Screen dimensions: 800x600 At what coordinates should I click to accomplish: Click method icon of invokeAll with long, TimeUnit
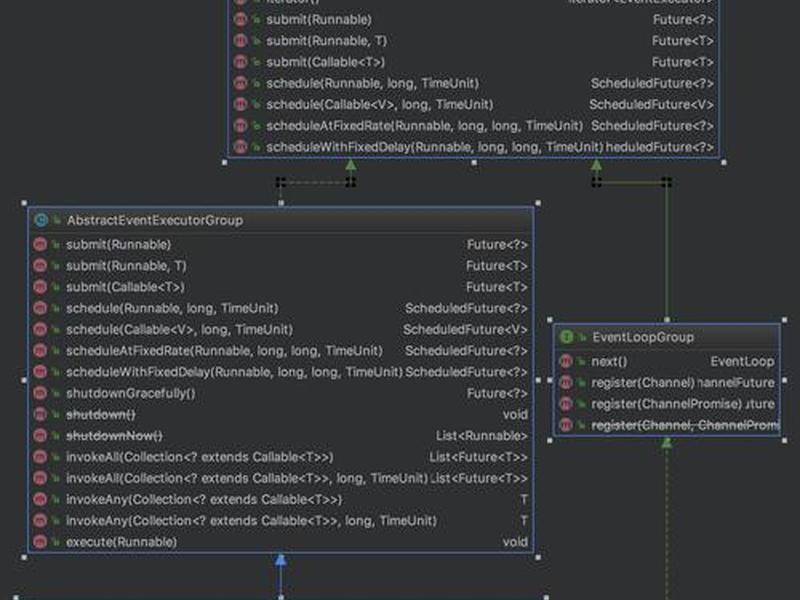(40, 478)
